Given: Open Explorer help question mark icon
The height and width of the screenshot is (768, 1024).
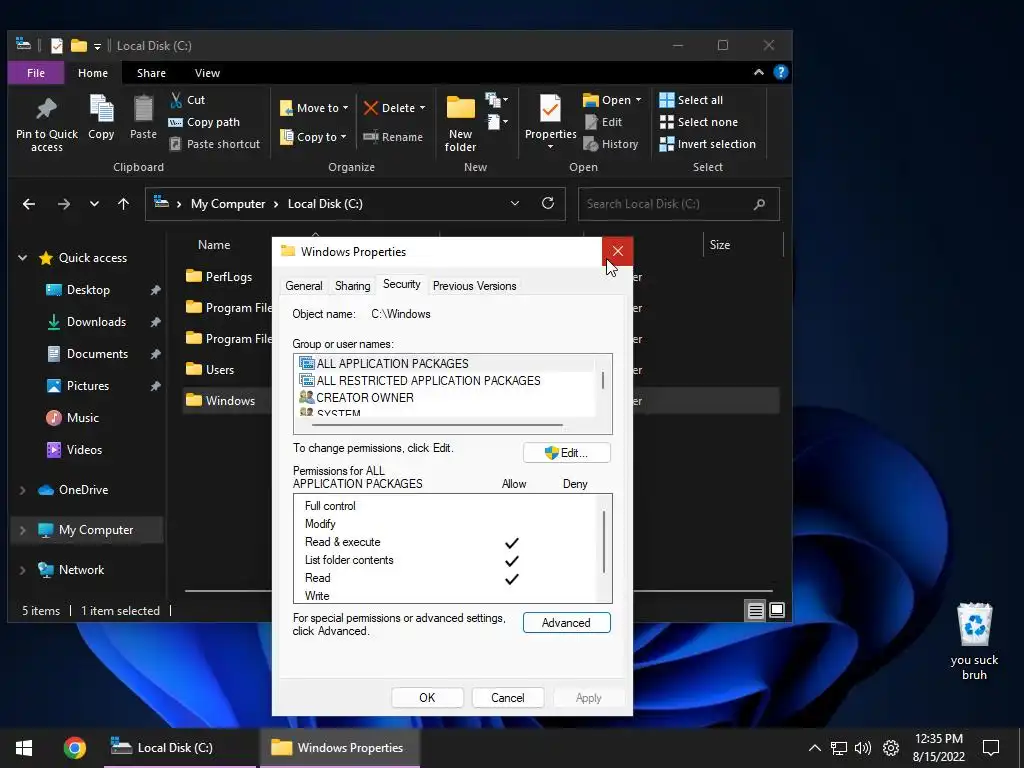Looking at the screenshot, I should [x=780, y=72].
